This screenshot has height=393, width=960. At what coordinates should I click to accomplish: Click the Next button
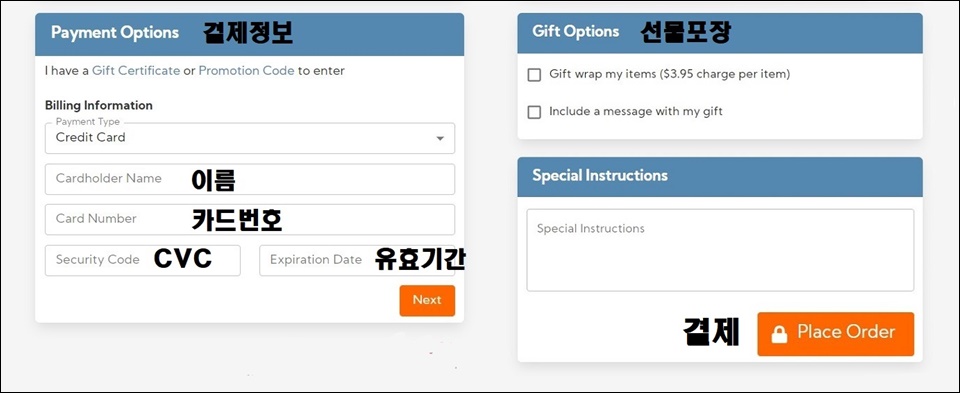[427, 301]
